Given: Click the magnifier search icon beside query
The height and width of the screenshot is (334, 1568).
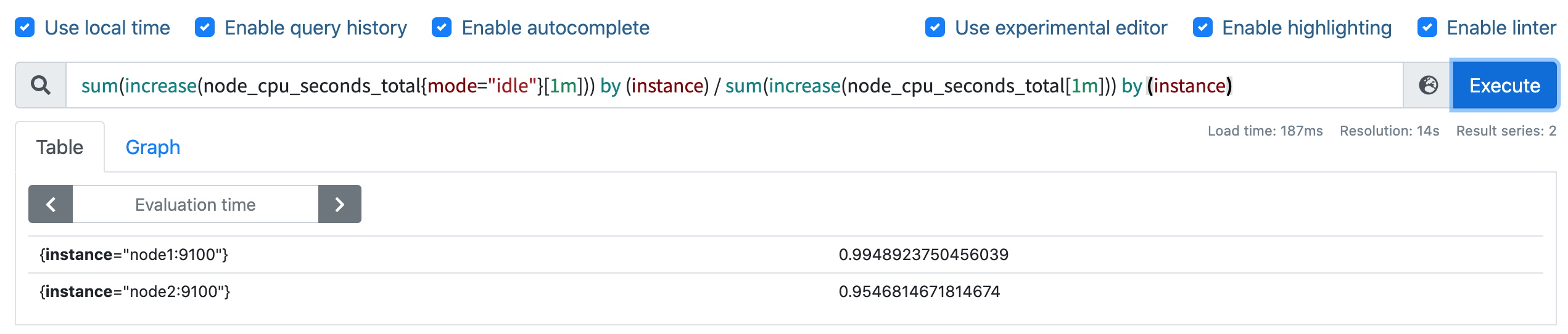Looking at the screenshot, I should pyautogui.click(x=41, y=85).
